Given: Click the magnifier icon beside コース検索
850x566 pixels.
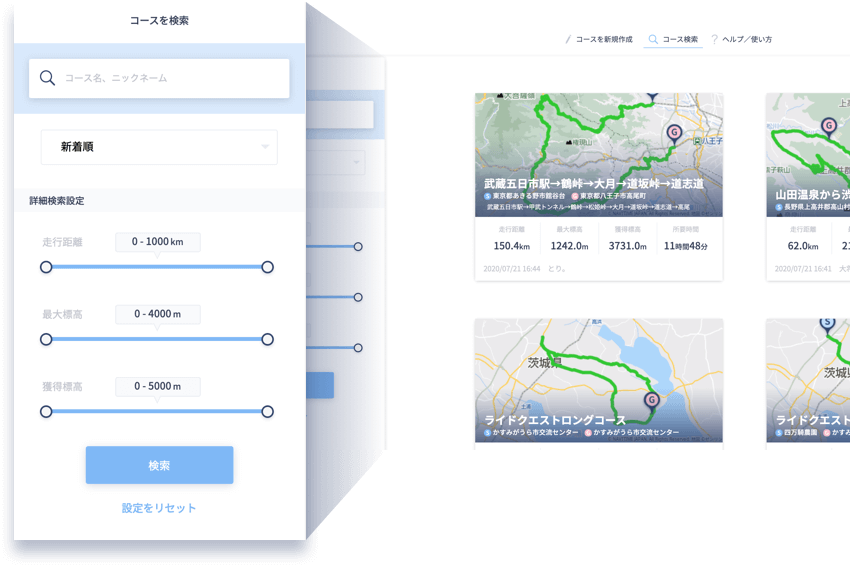Looking at the screenshot, I should (x=653, y=40).
